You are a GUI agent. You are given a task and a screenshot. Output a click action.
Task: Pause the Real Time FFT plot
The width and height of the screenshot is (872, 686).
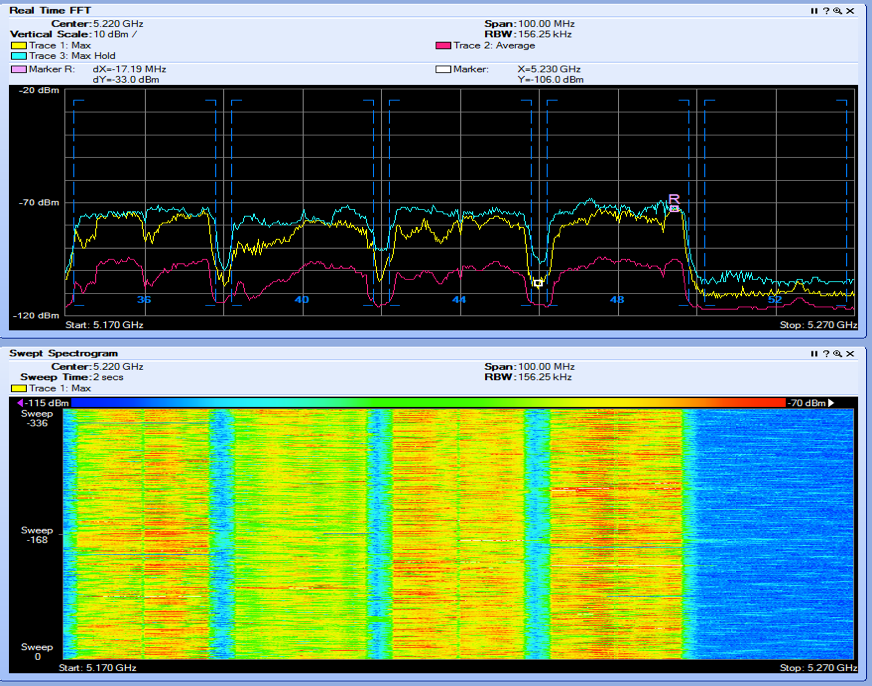tap(815, 10)
